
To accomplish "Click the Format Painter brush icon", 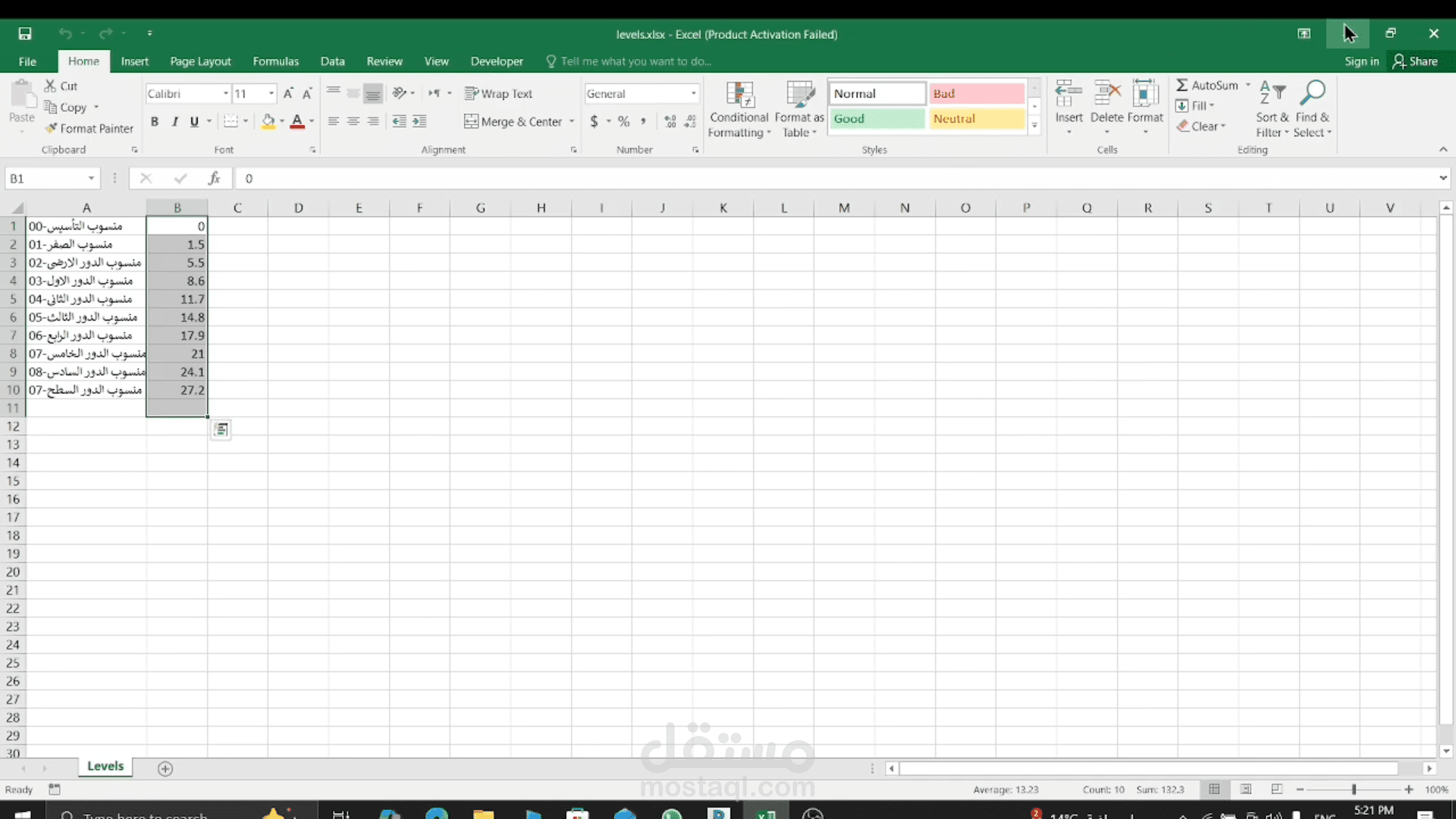I will click(51, 128).
